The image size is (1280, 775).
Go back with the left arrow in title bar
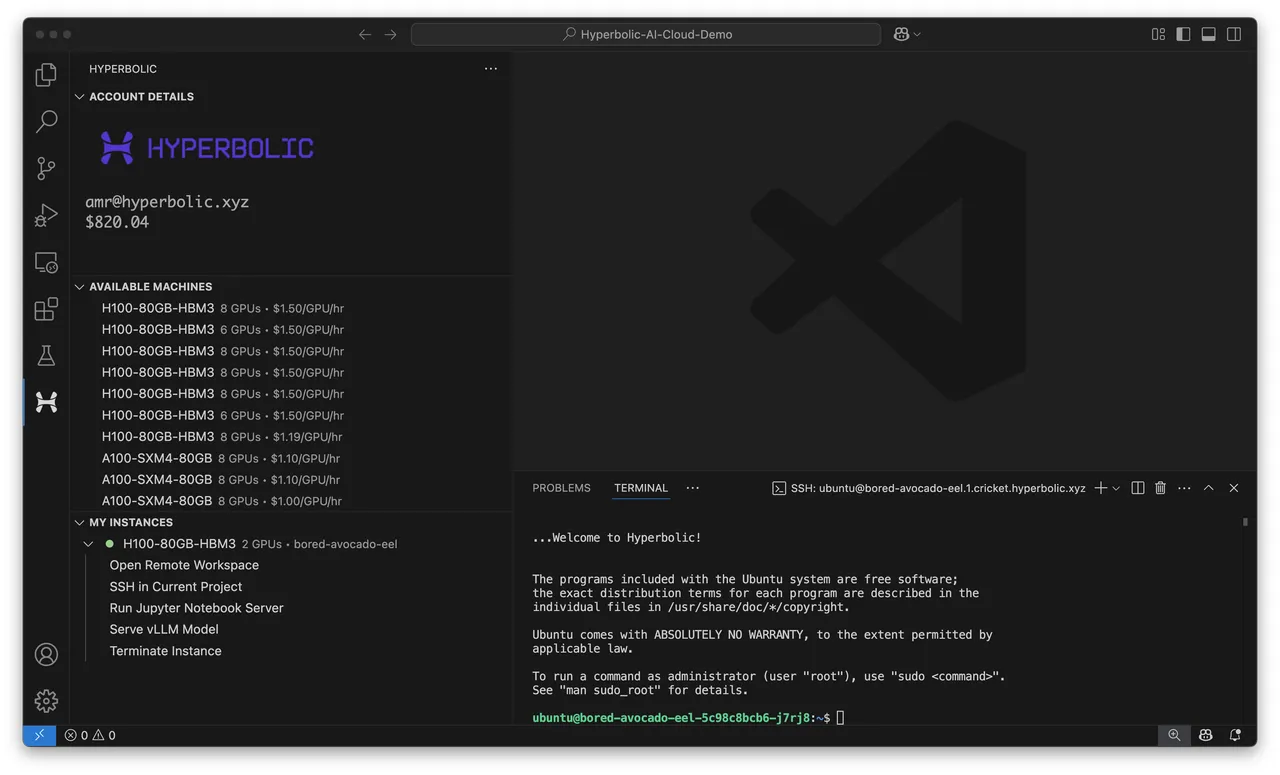point(365,34)
